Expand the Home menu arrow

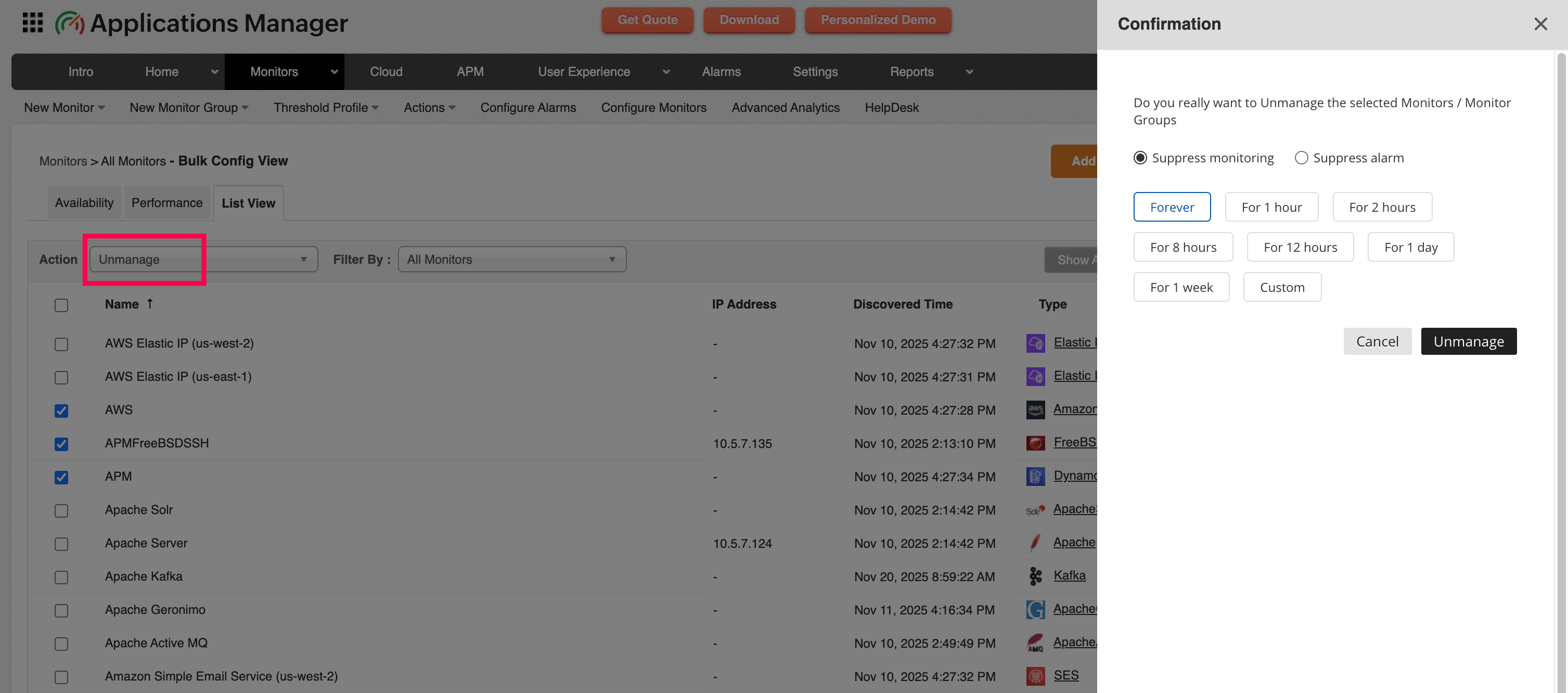pos(214,72)
